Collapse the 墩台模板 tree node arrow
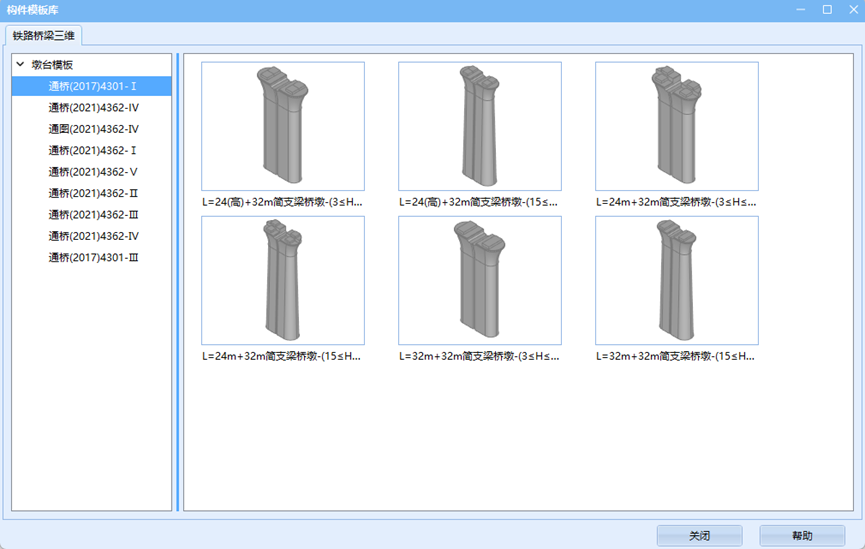This screenshot has width=865, height=549. (20, 65)
